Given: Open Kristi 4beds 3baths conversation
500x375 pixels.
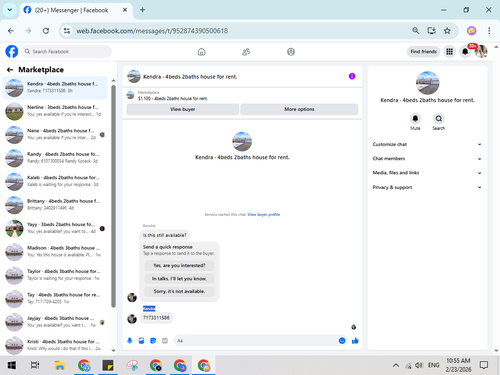Looking at the screenshot, I should pos(55,345).
